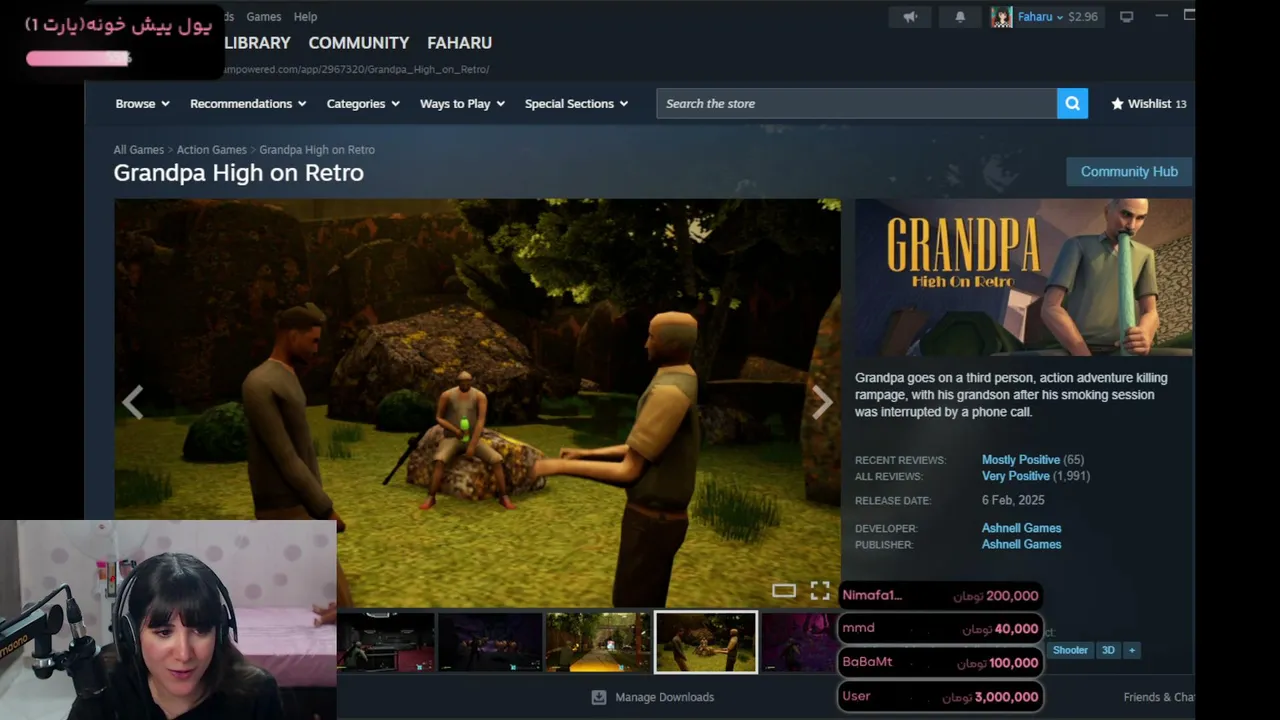The height and width of the screenshot is (720, 1280).
Task: Open the notifications bell icon
Action: [960, 16]
